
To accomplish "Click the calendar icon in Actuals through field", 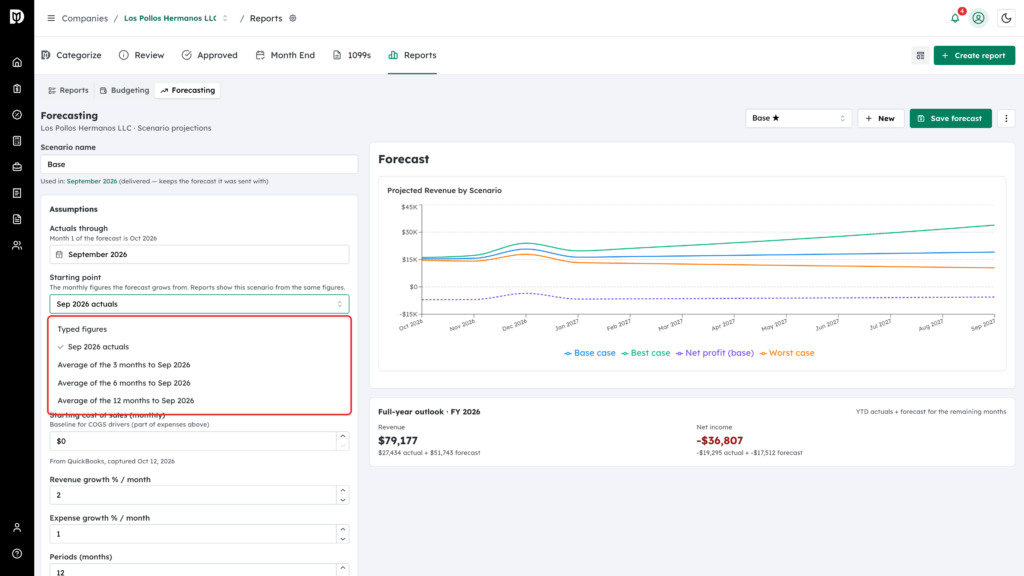I will pos(59,255).
